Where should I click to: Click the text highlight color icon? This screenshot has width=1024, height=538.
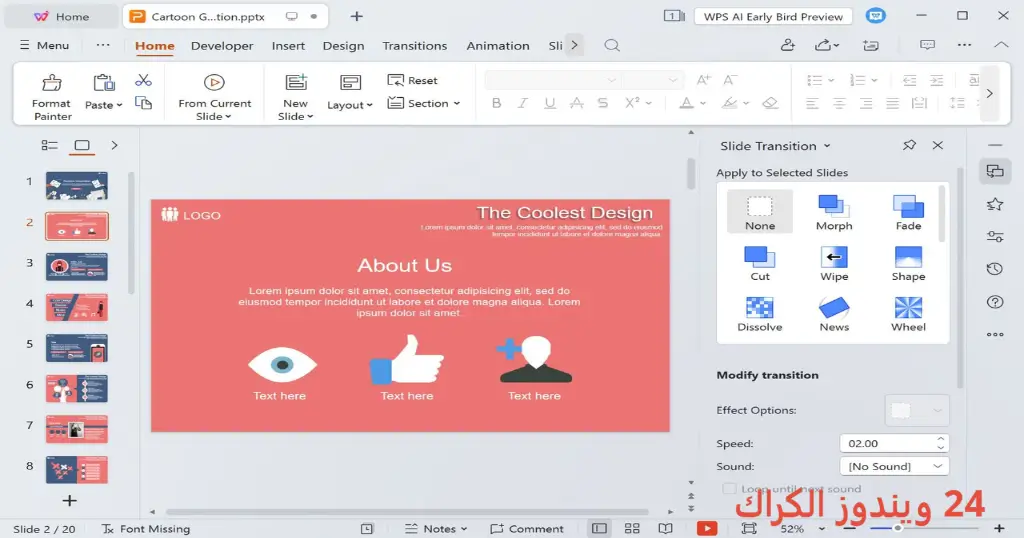(729, 103)
